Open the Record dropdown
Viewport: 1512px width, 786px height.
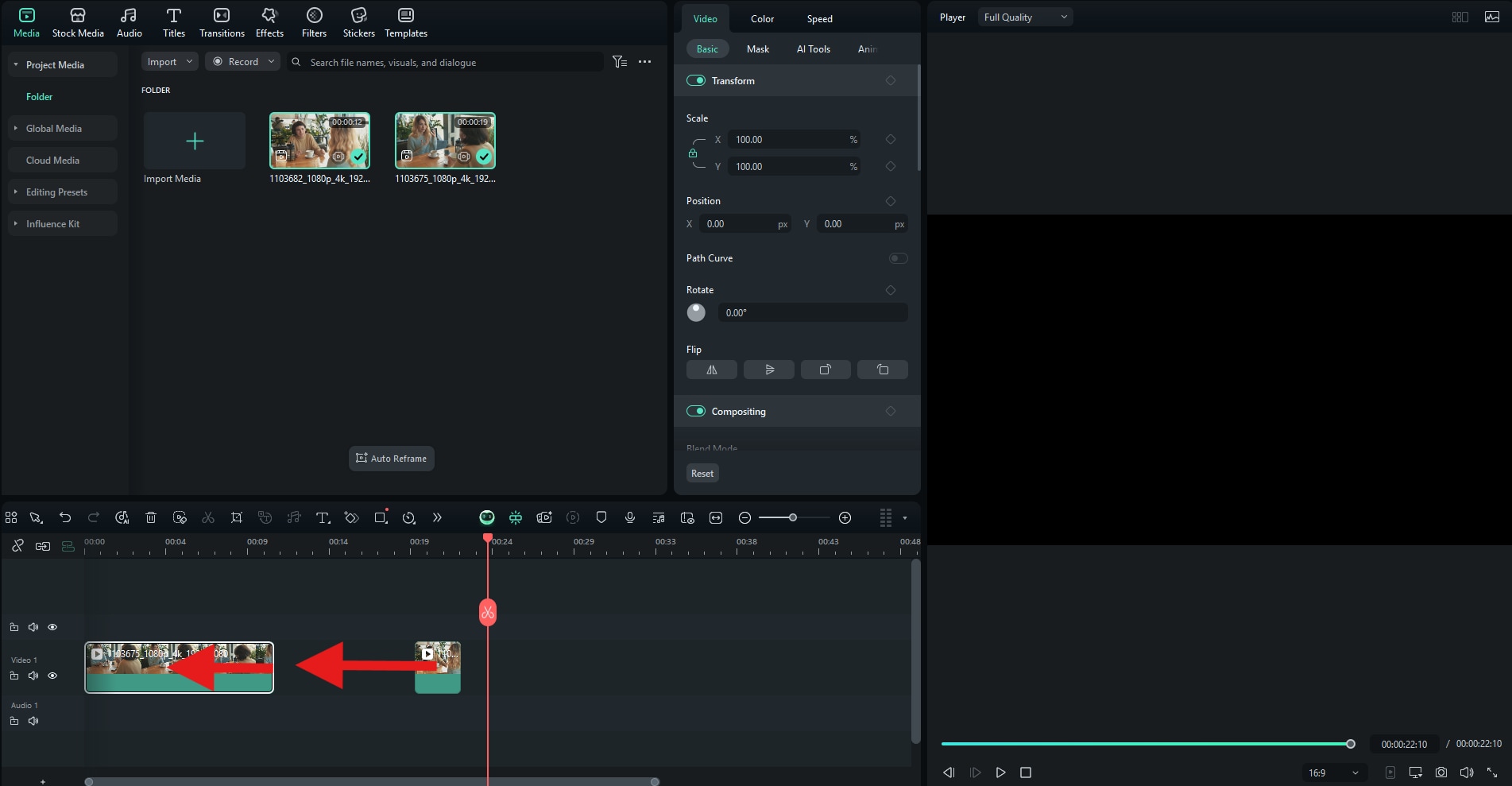tap(242, 61)
